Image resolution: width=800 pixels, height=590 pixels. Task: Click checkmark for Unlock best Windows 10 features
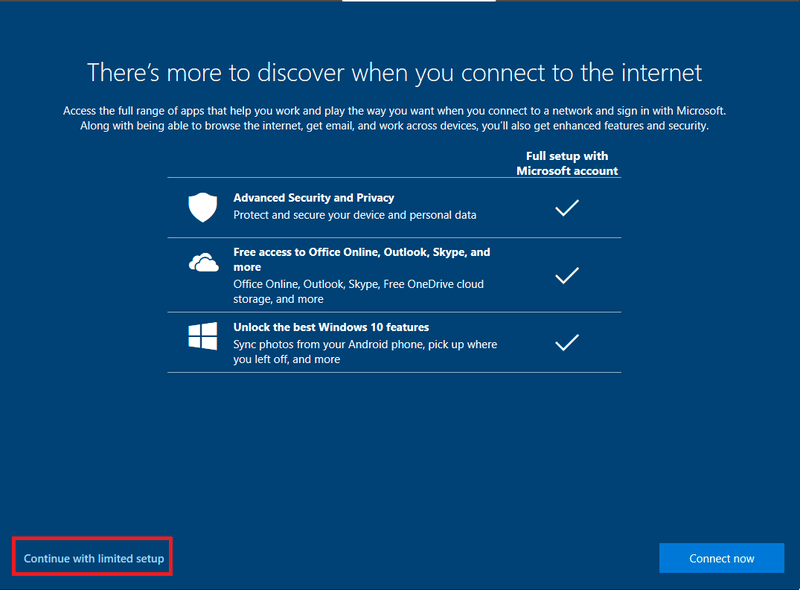tap(567, 342)
